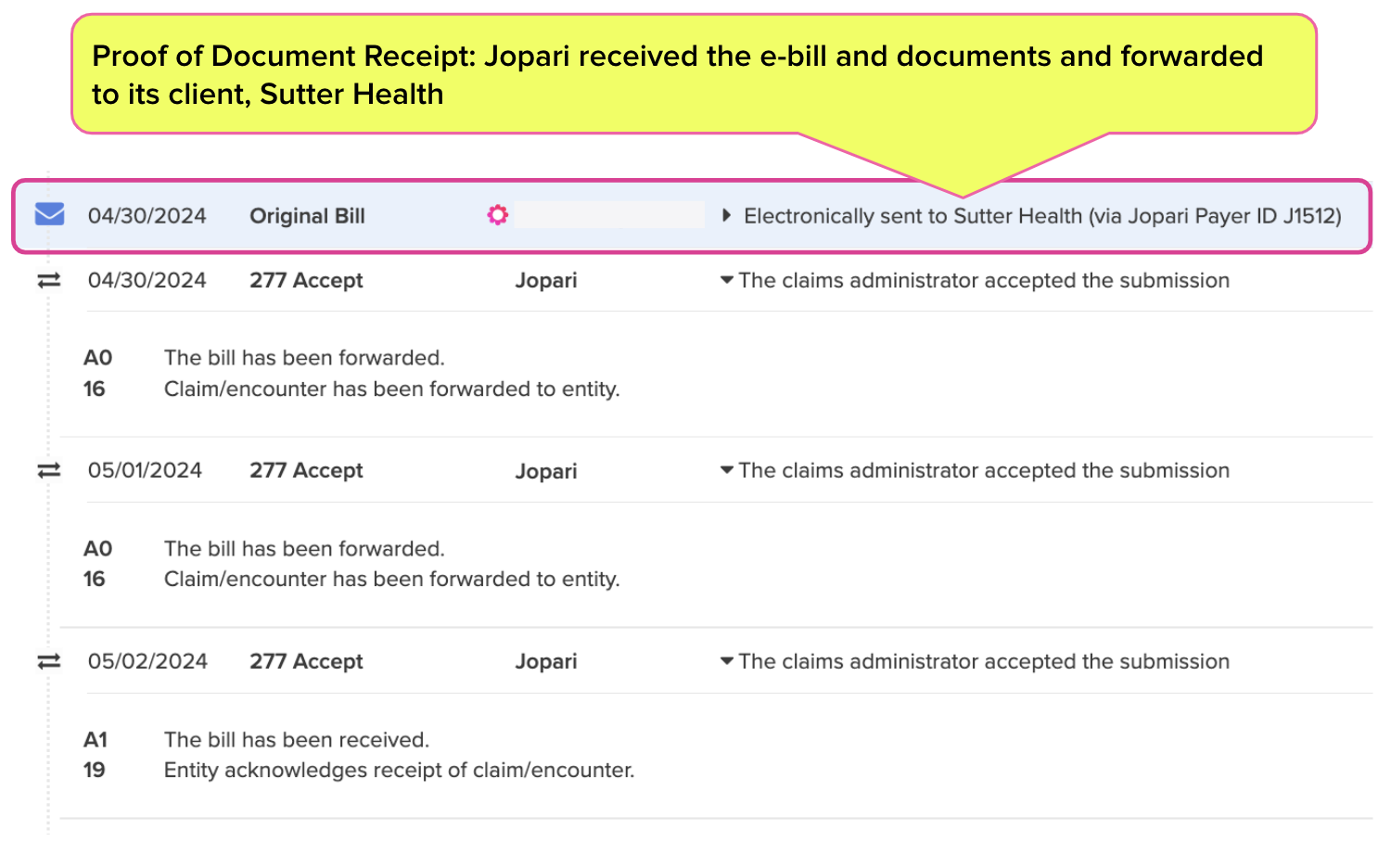Click the exchange arrows icon for 05/02/2024 277 Accept

(49, 661)
